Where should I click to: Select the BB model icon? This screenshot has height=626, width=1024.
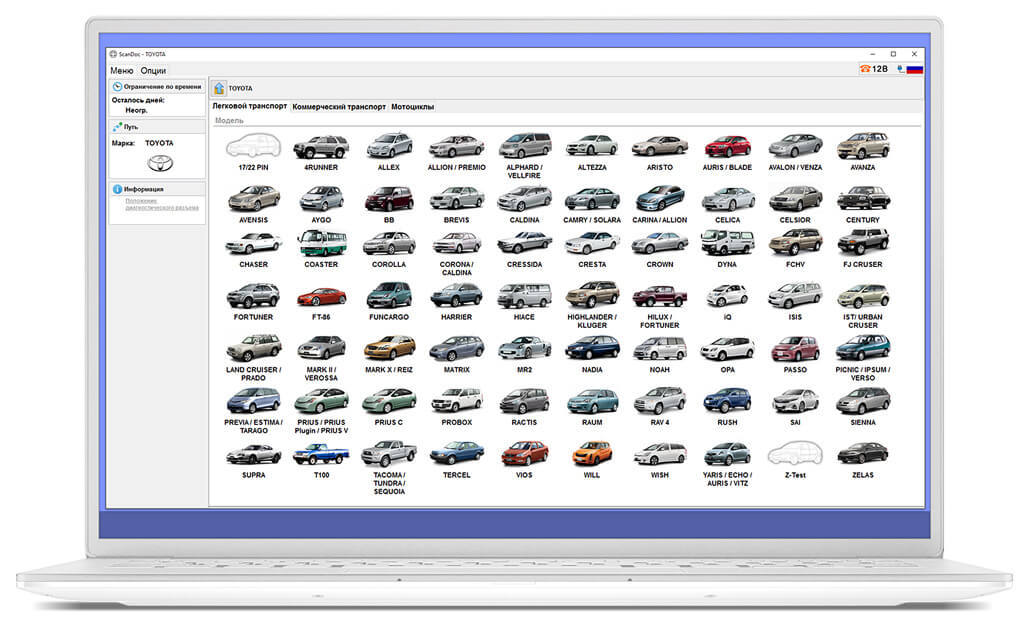tap(389, 198)
